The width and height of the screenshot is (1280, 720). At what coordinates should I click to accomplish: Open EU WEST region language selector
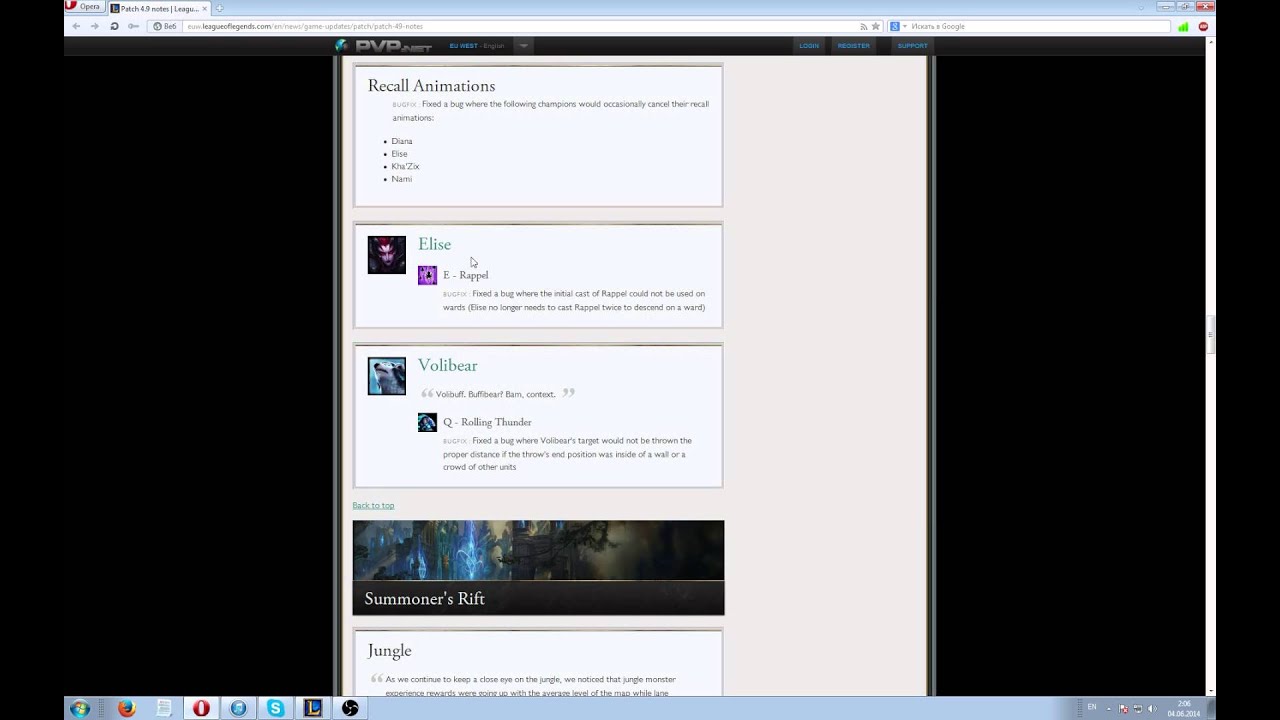coord(476,46)
